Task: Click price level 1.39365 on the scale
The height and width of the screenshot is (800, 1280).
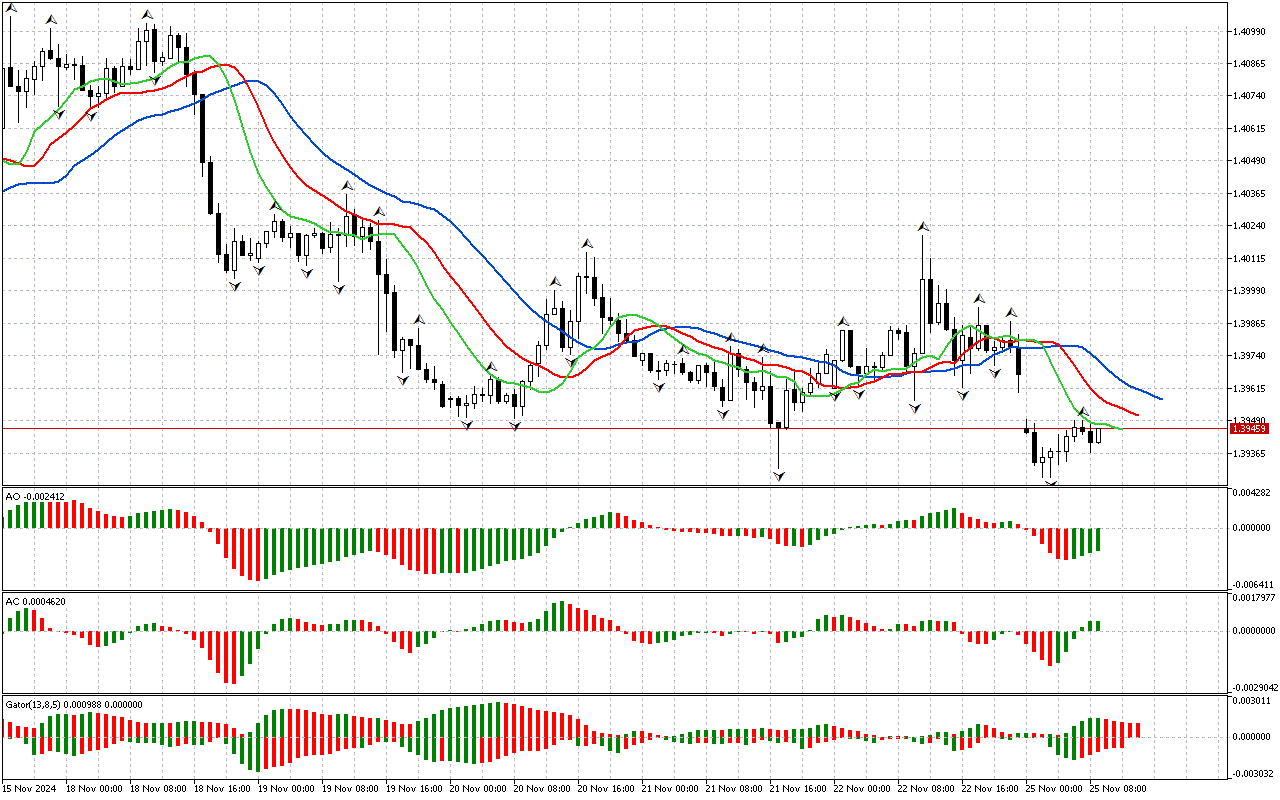Action: pos(1251,454)
